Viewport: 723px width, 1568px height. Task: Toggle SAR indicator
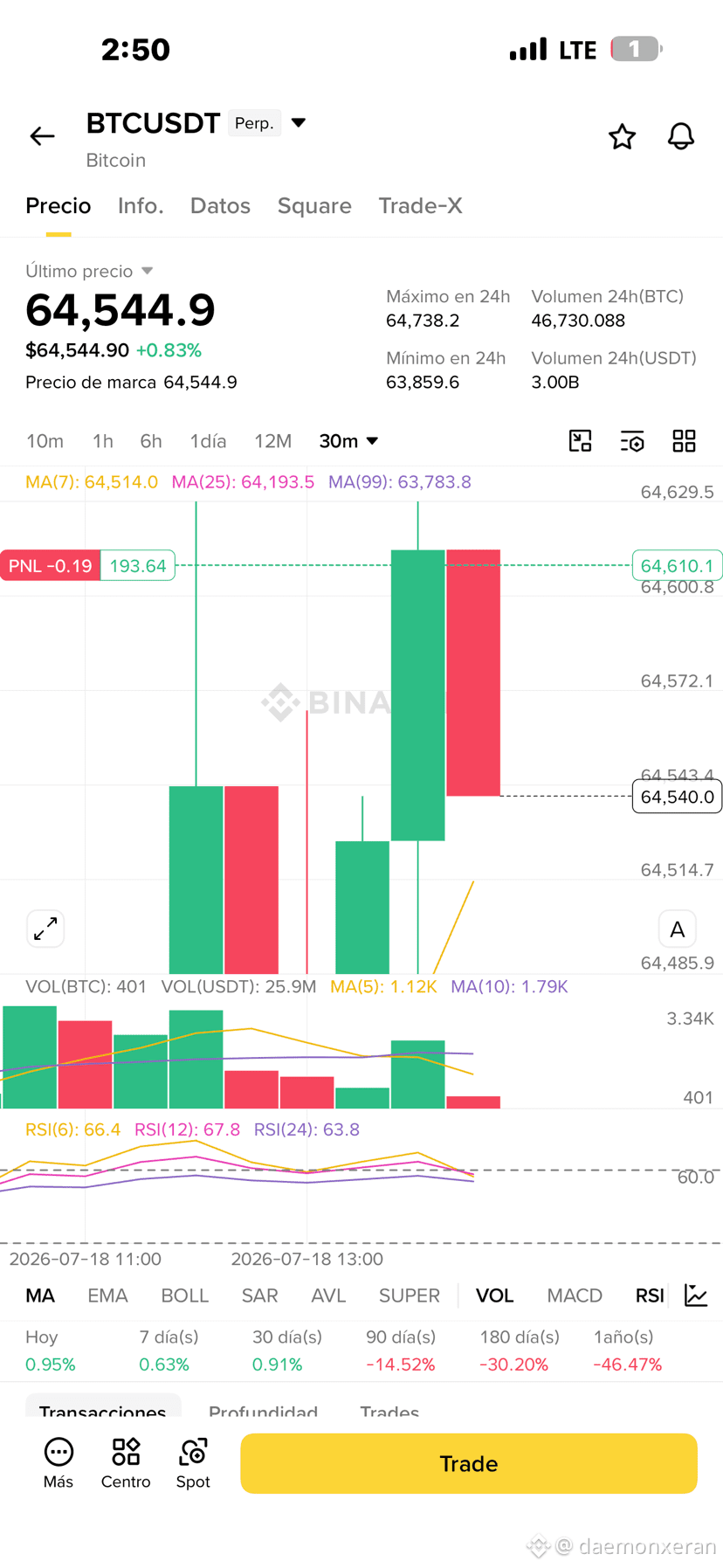pos(260,1295)
